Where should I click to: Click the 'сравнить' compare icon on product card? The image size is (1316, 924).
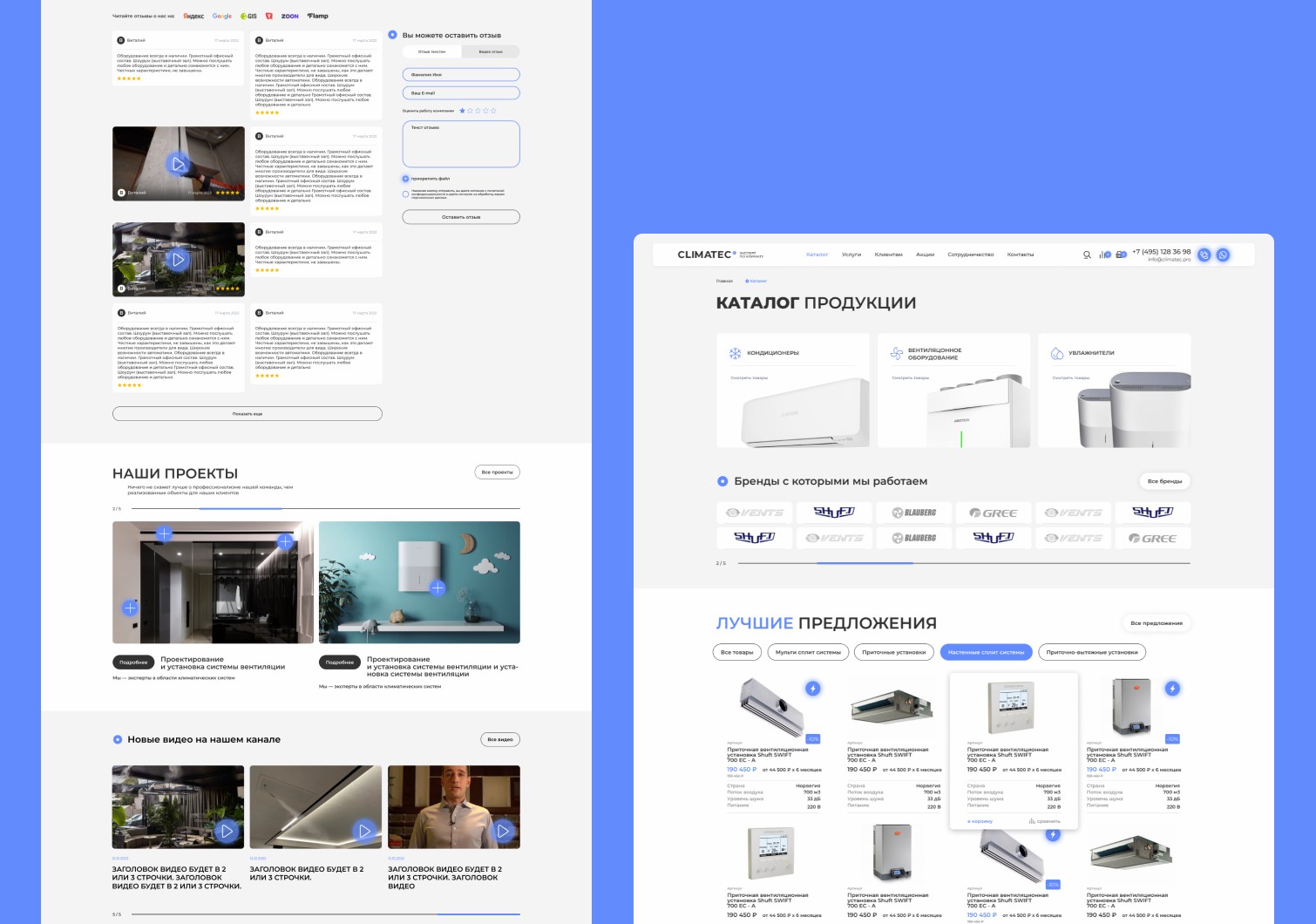[1044, 821]
